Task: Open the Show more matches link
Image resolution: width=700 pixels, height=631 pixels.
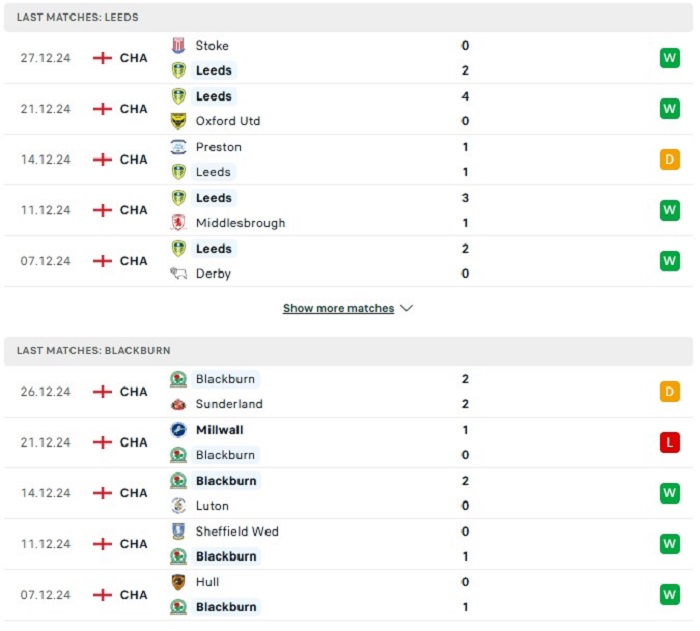Action: [338, 308]
